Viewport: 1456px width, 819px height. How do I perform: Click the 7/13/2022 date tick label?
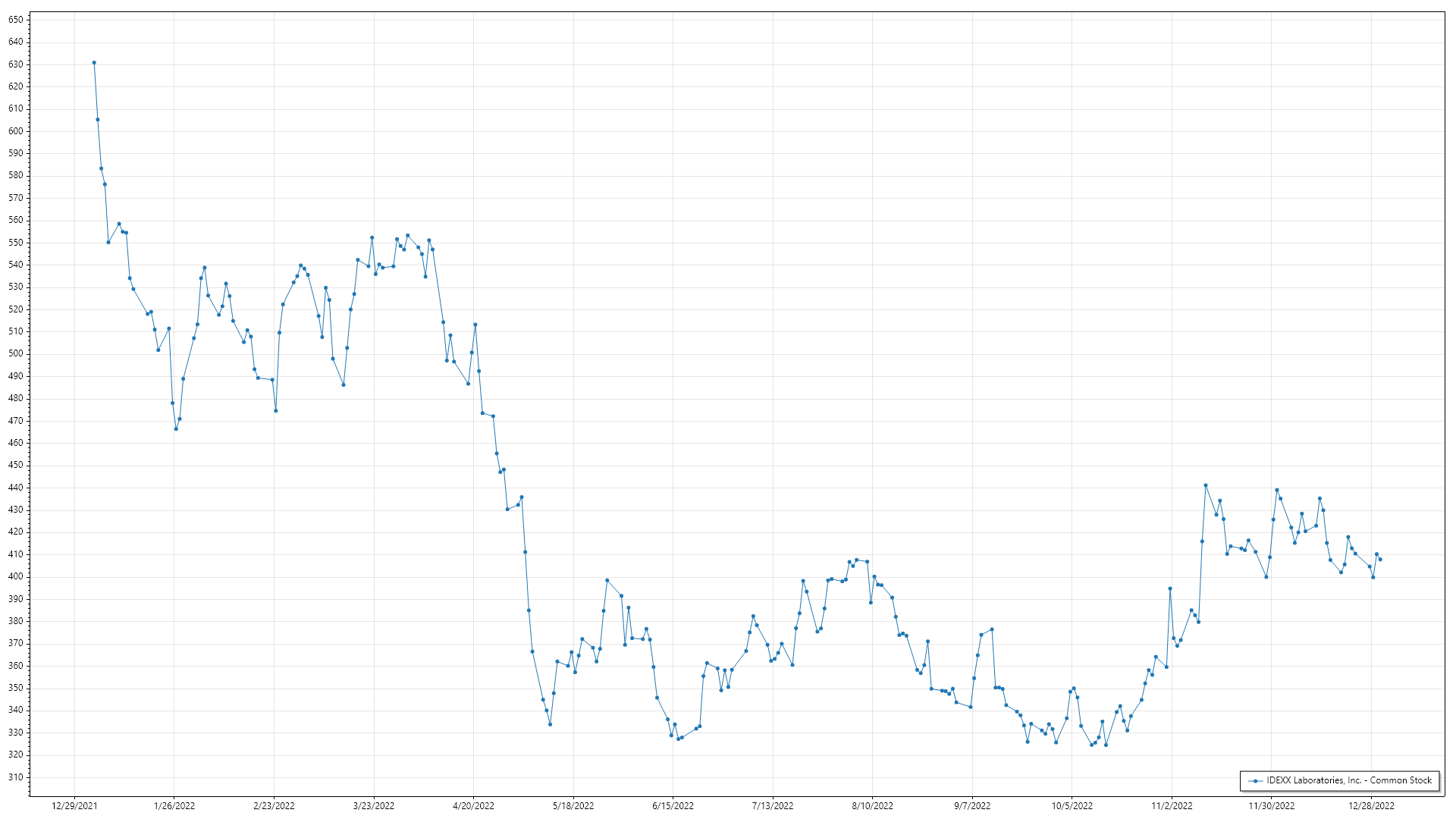pyautogui.click(x=773, y=806)
